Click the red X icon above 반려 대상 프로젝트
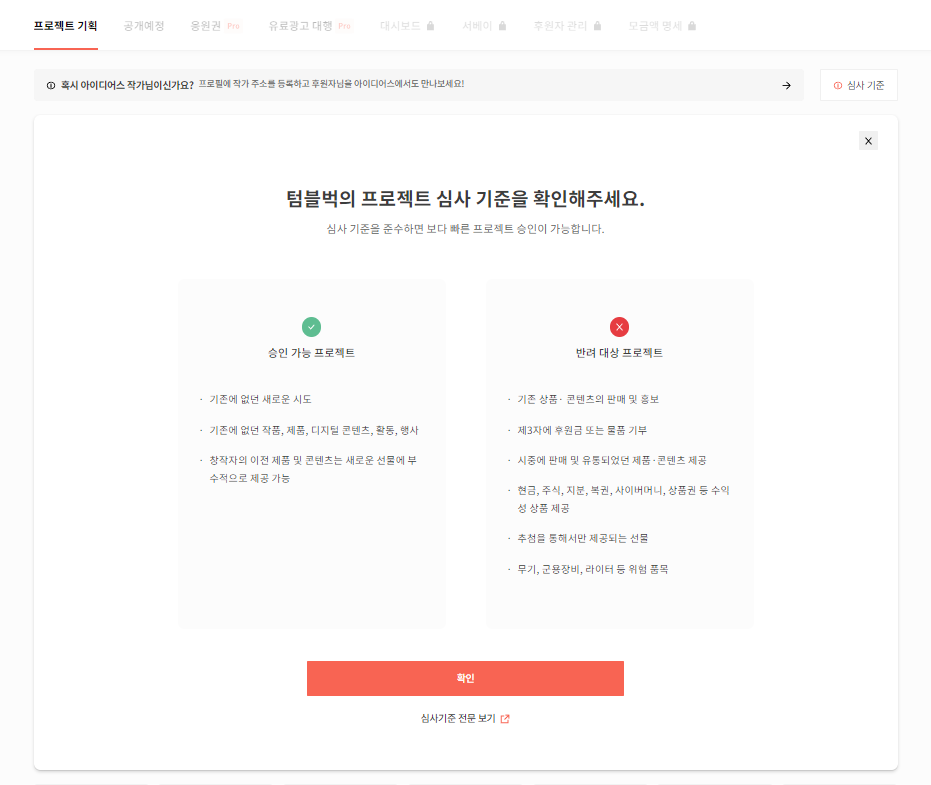Image resolution: width=931 pixels, height=785 pixels. (x=619, y=327)
